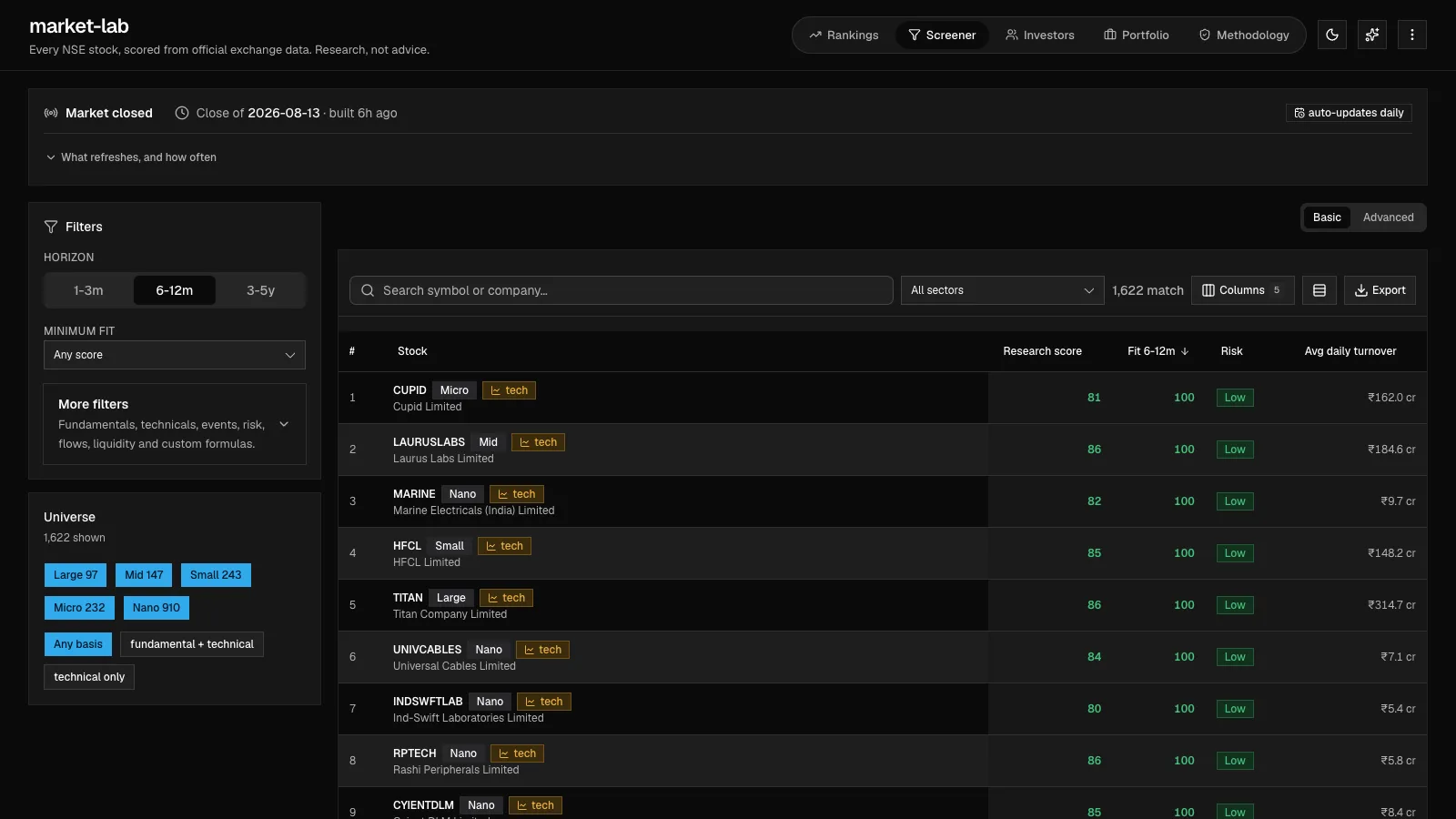Click the sparkles icon button in header
The image size is (1456, 819).
coord(1372,35)
